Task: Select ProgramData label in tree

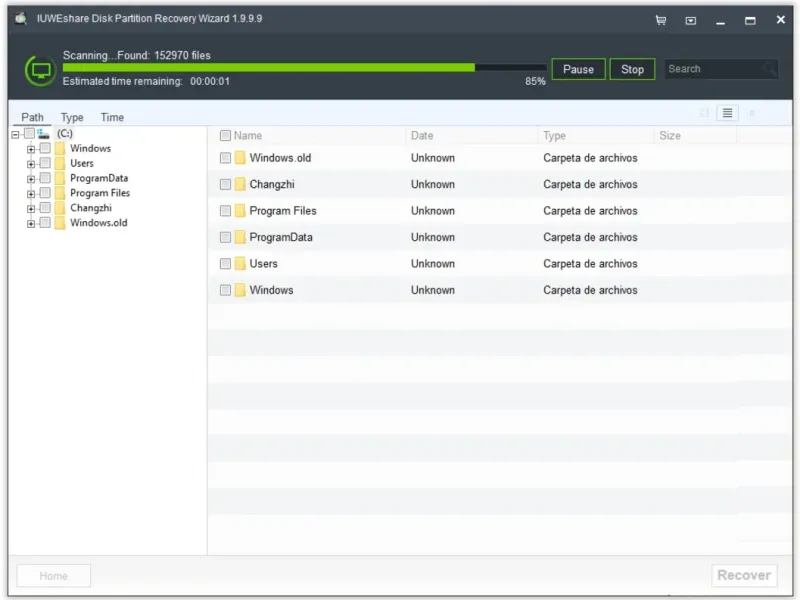Action: (x=99, y=178)
